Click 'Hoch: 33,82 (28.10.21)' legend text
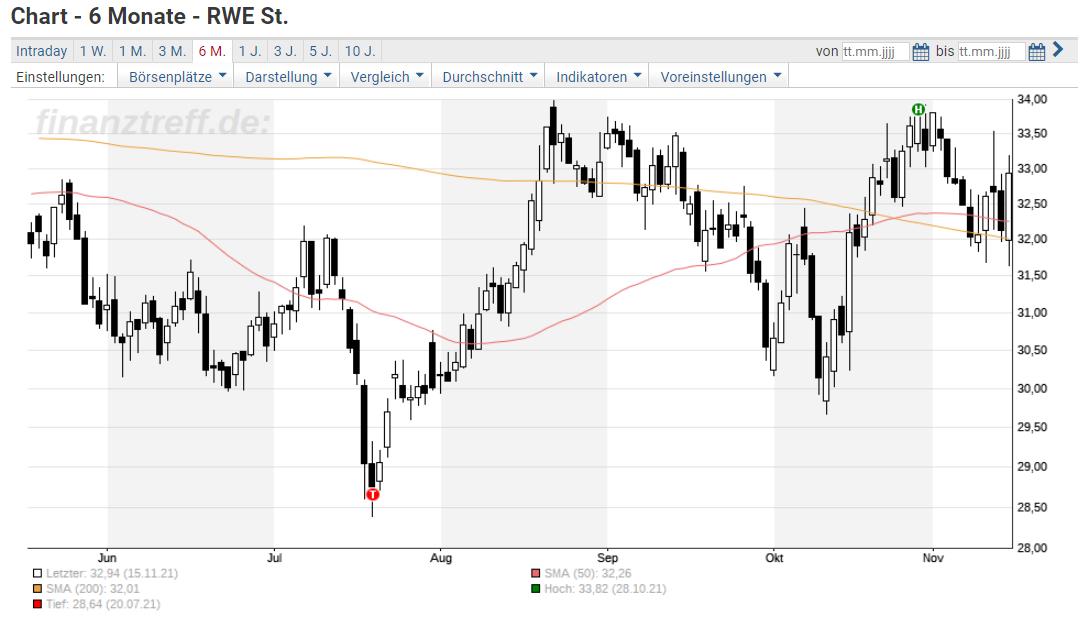The image size is (1086, 620). 605,589
